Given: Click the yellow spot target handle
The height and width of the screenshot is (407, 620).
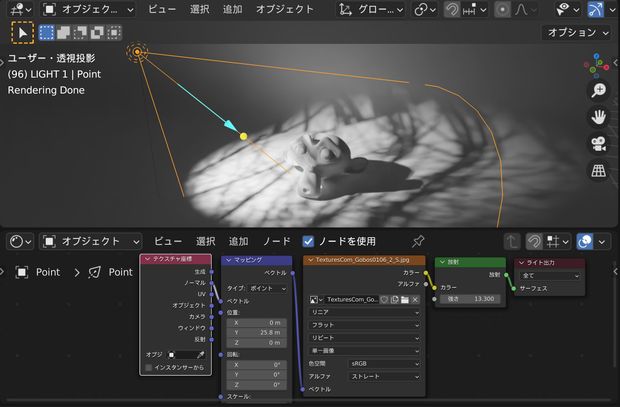Looking at the screenshot, I should (x=244, y=136).
